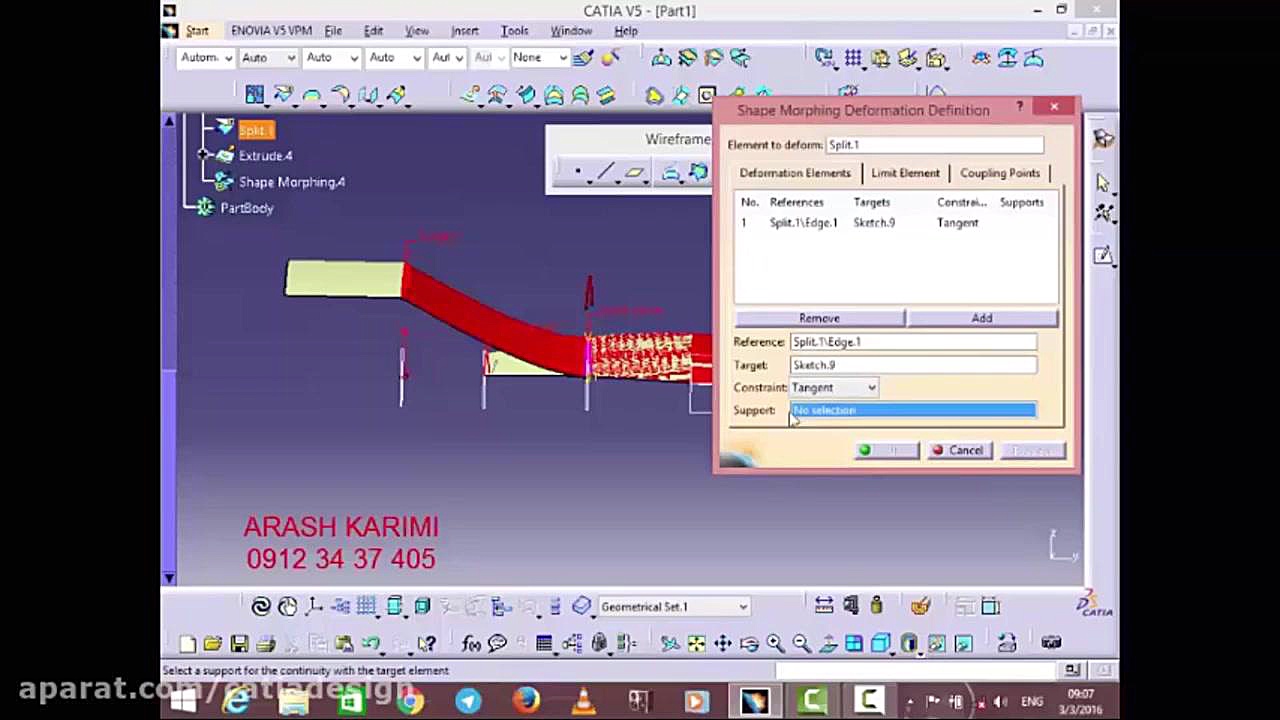Open Chrome from the taskbar
The image size is (1280, 720).
tap(409, 701)
